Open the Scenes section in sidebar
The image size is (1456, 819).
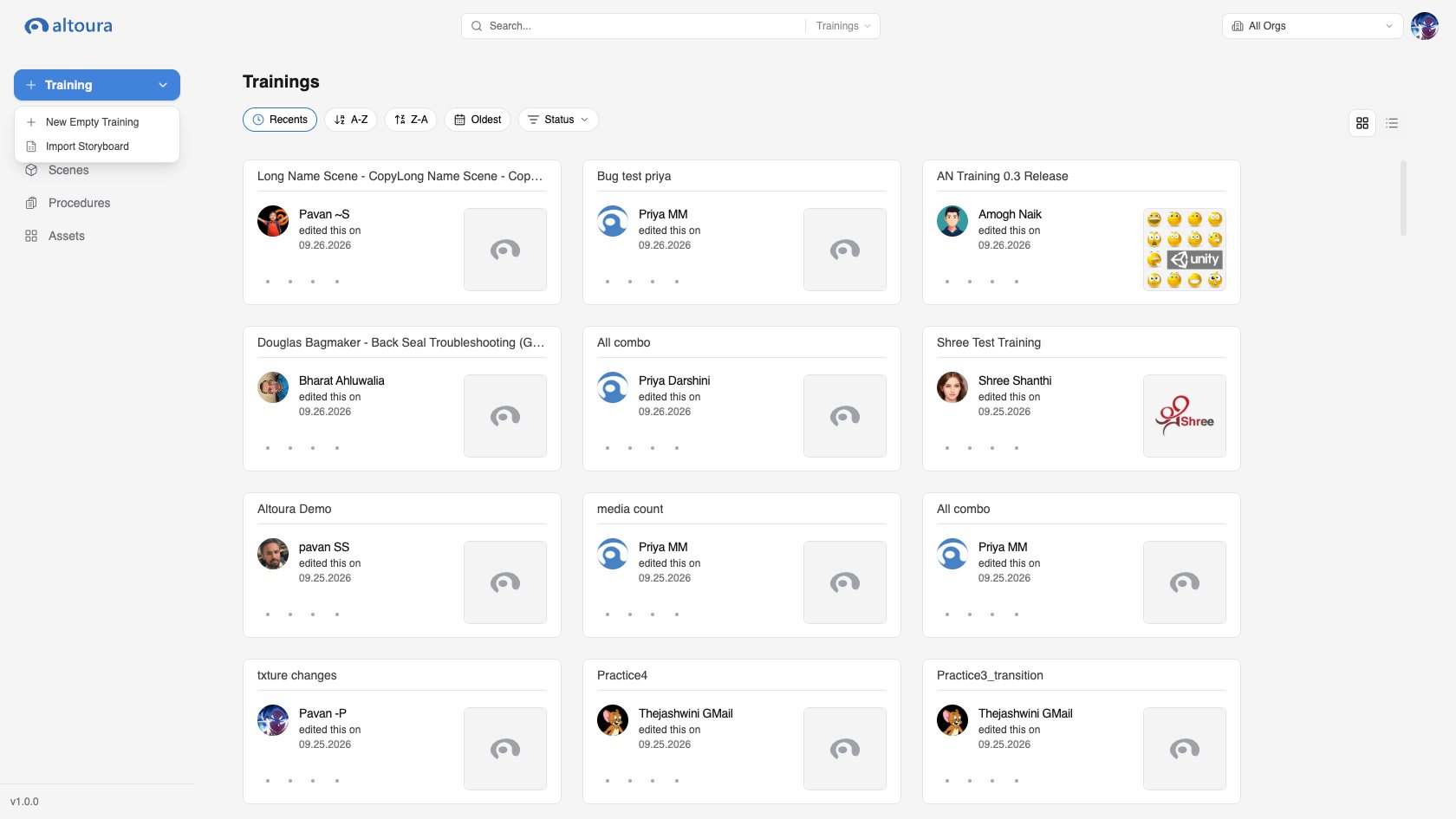point(68,170)
